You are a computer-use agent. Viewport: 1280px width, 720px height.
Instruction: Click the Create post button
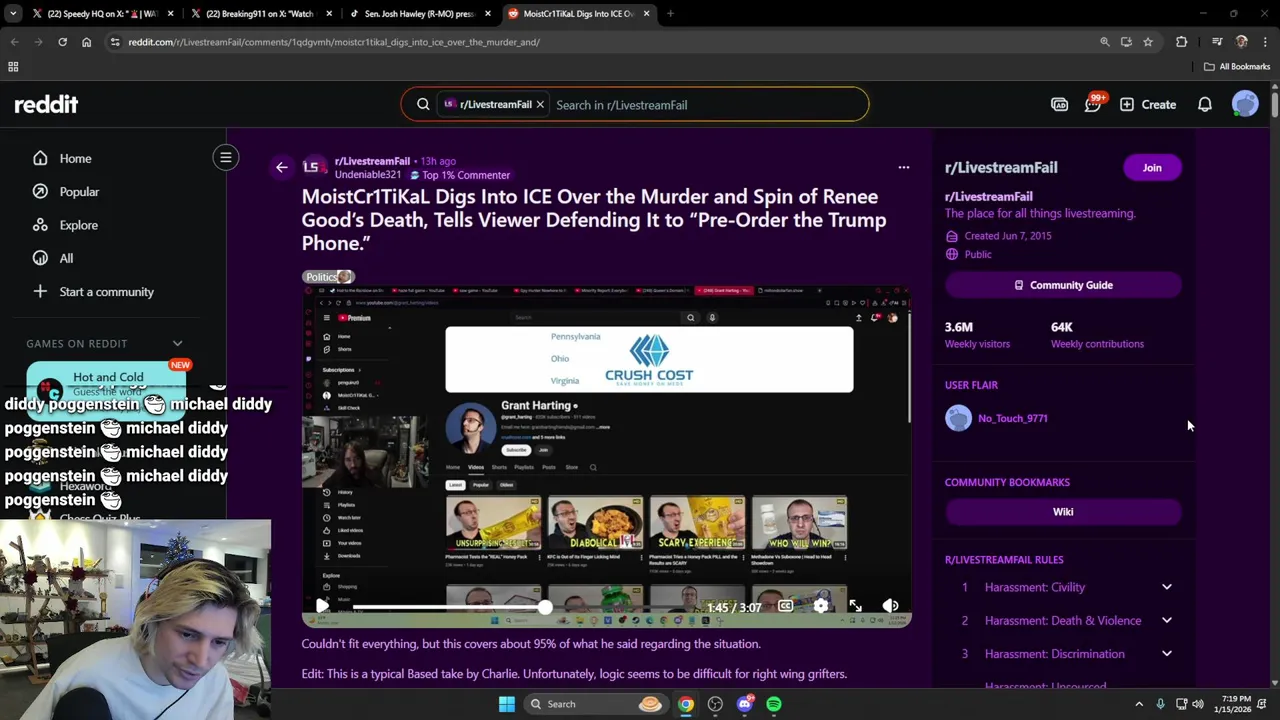[x=1148, y=104]
